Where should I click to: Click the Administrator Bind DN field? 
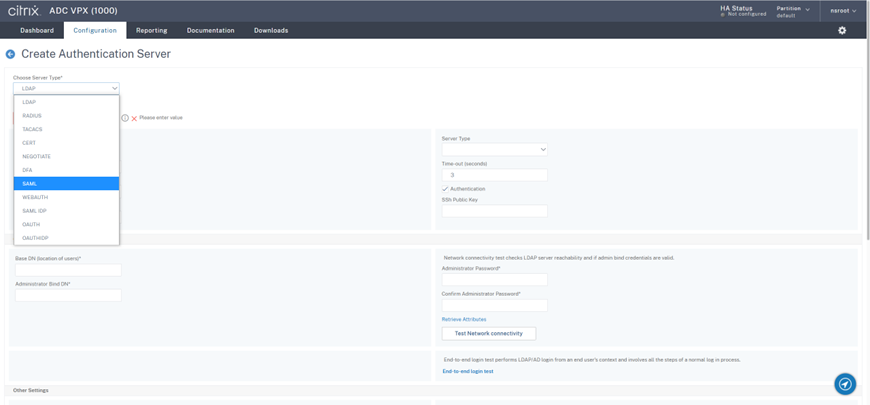click(x=68, y=295)
